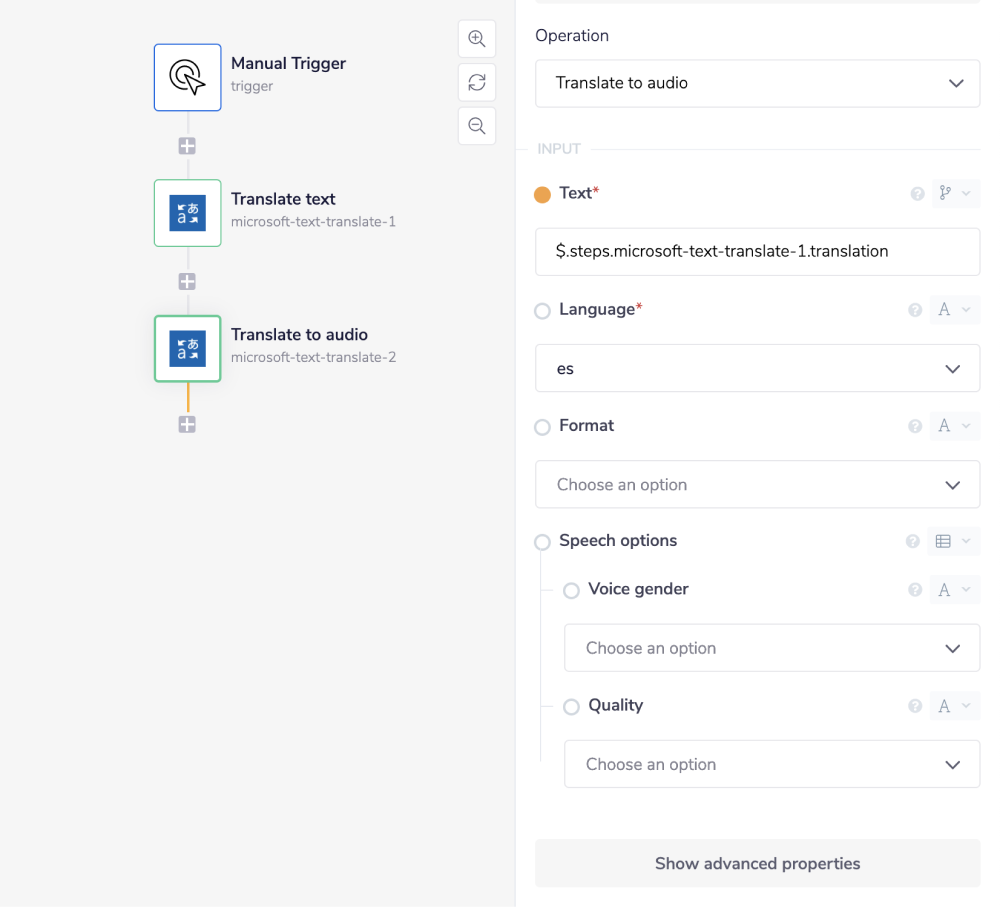This screenshot has width=1000, height=907.
Task: Open the Language dropdown set to es
Action: point(757,368)
